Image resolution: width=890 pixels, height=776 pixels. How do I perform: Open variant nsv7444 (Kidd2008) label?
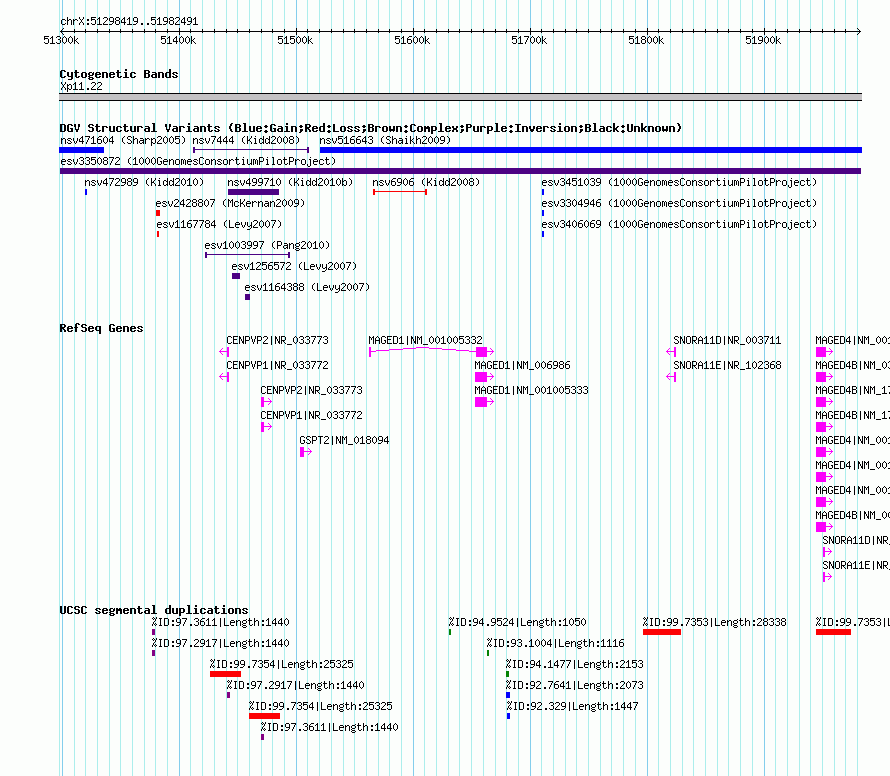click(x=246, y=140)
